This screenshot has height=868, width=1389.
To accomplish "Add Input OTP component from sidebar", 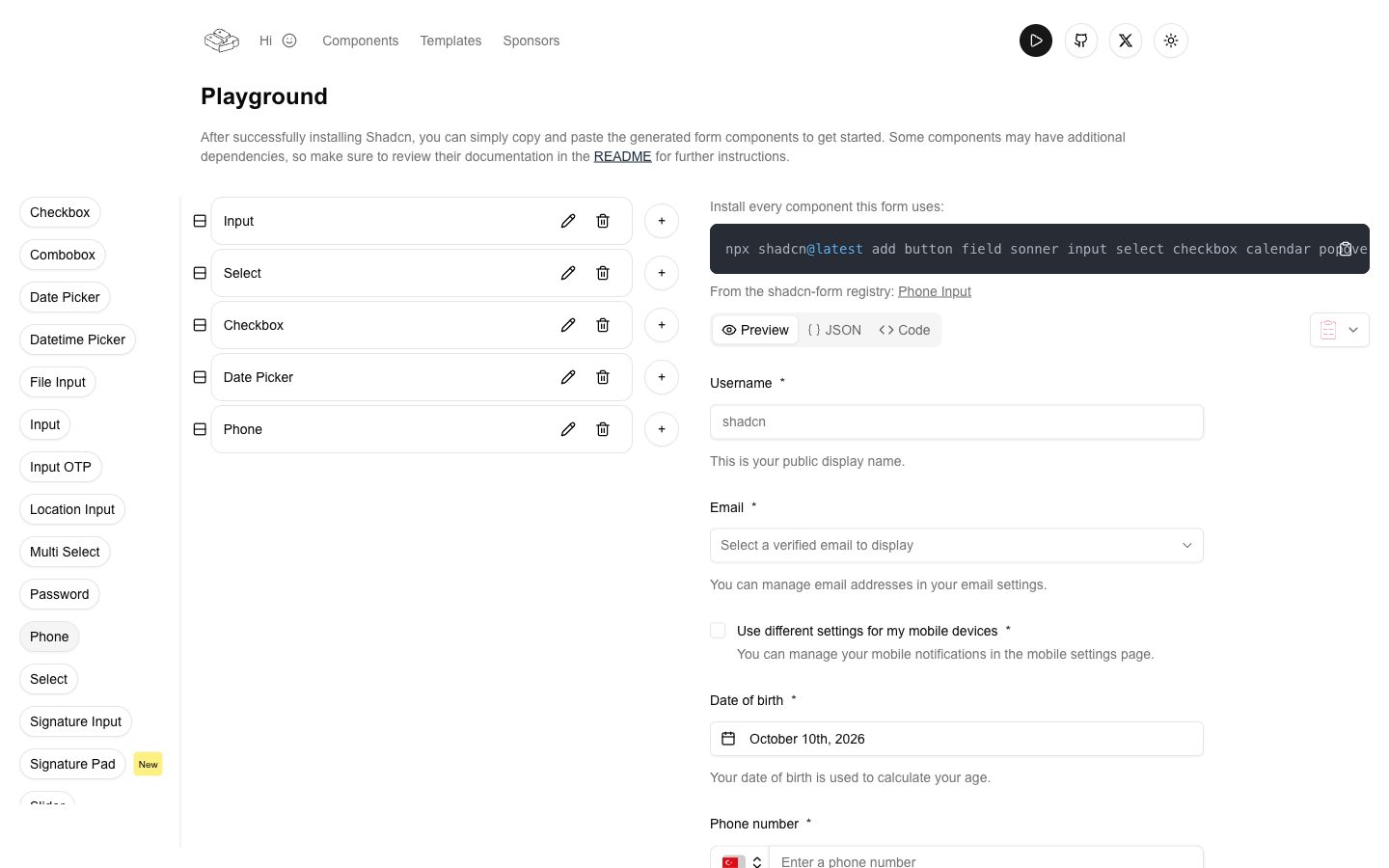I will [61, 467].
